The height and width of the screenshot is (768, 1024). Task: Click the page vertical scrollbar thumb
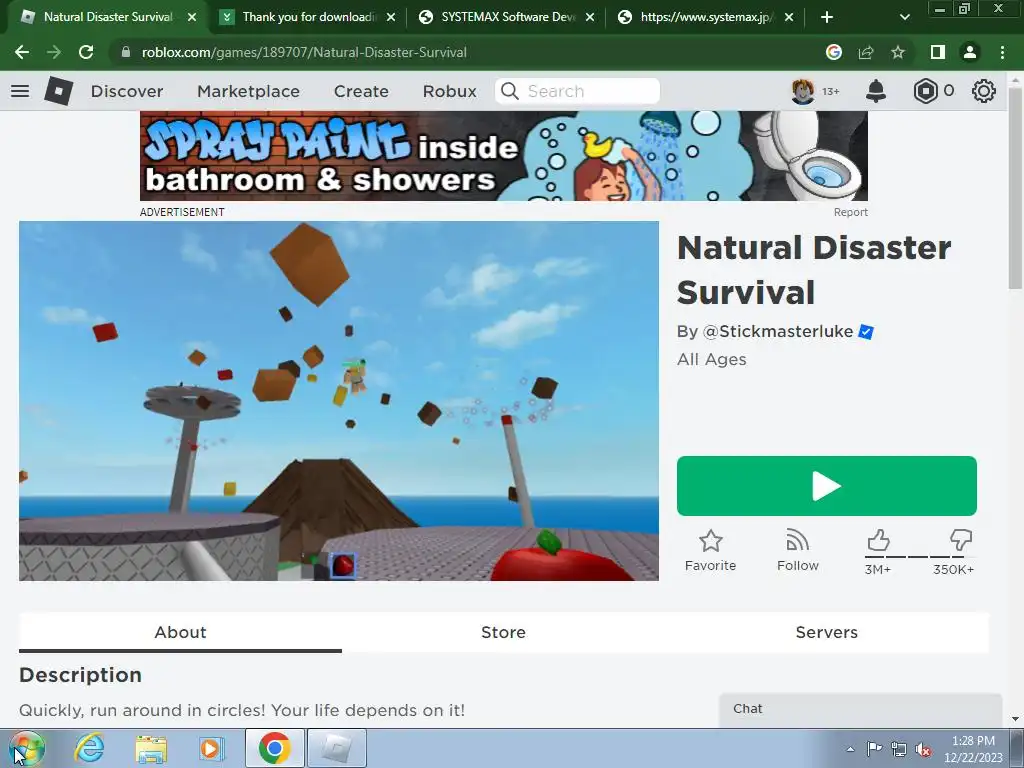click(x=1015, y=187)
